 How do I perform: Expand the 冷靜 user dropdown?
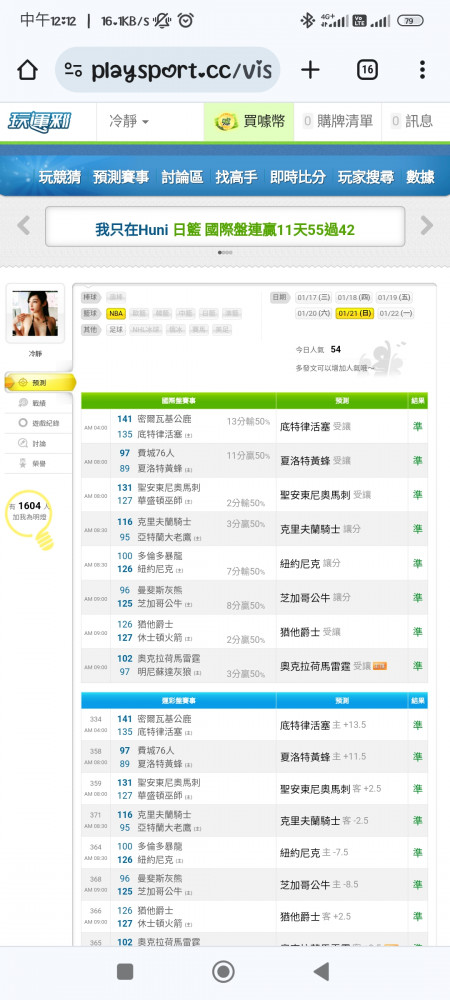pyautogui.click(x=129, y=121)
